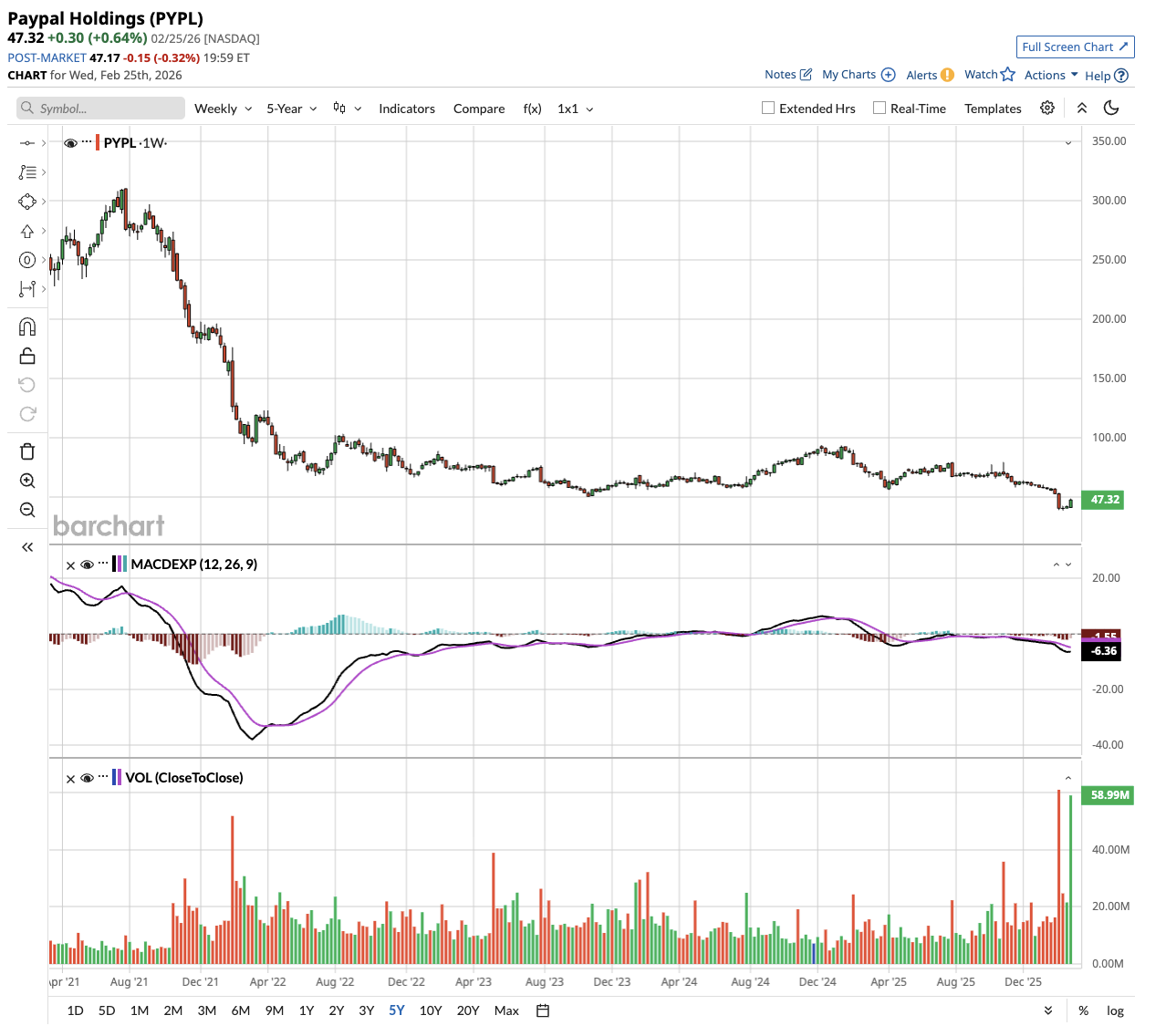Image resolution: width=1166 pixels, height=1036 pixels.
Task: Move MACDEXP pane up arrow
Action: (1057, 565)
